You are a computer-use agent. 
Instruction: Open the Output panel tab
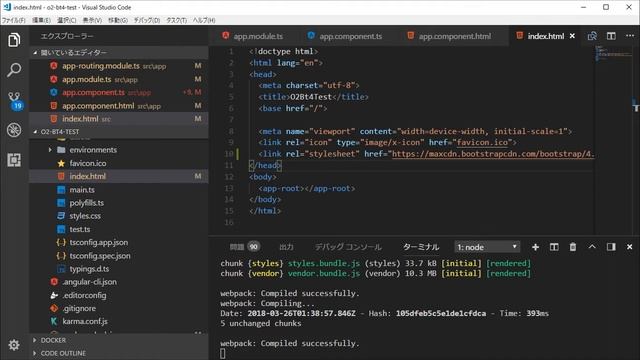(x=286, y=247)
